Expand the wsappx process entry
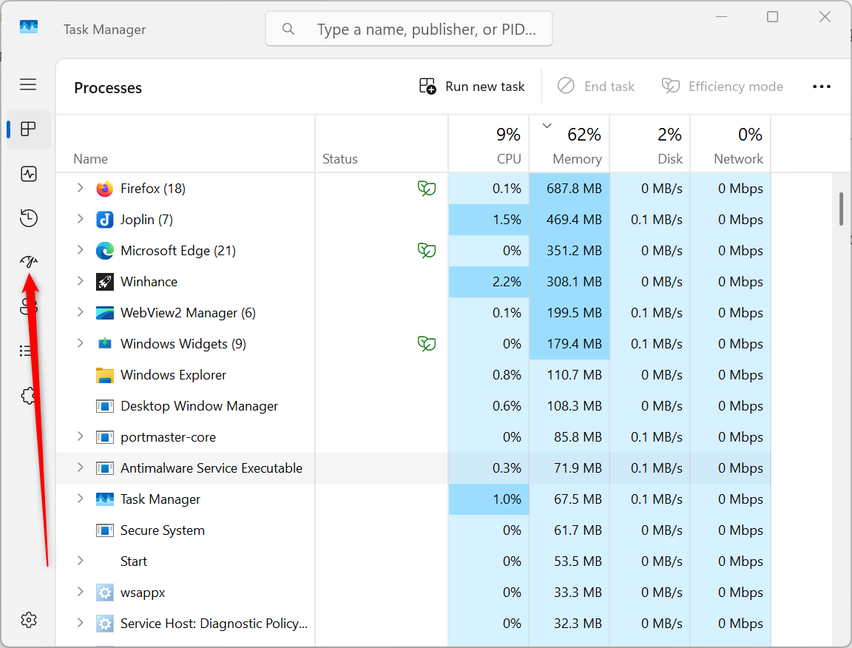This screenshot has width=852, height=648. pos(80,592)
